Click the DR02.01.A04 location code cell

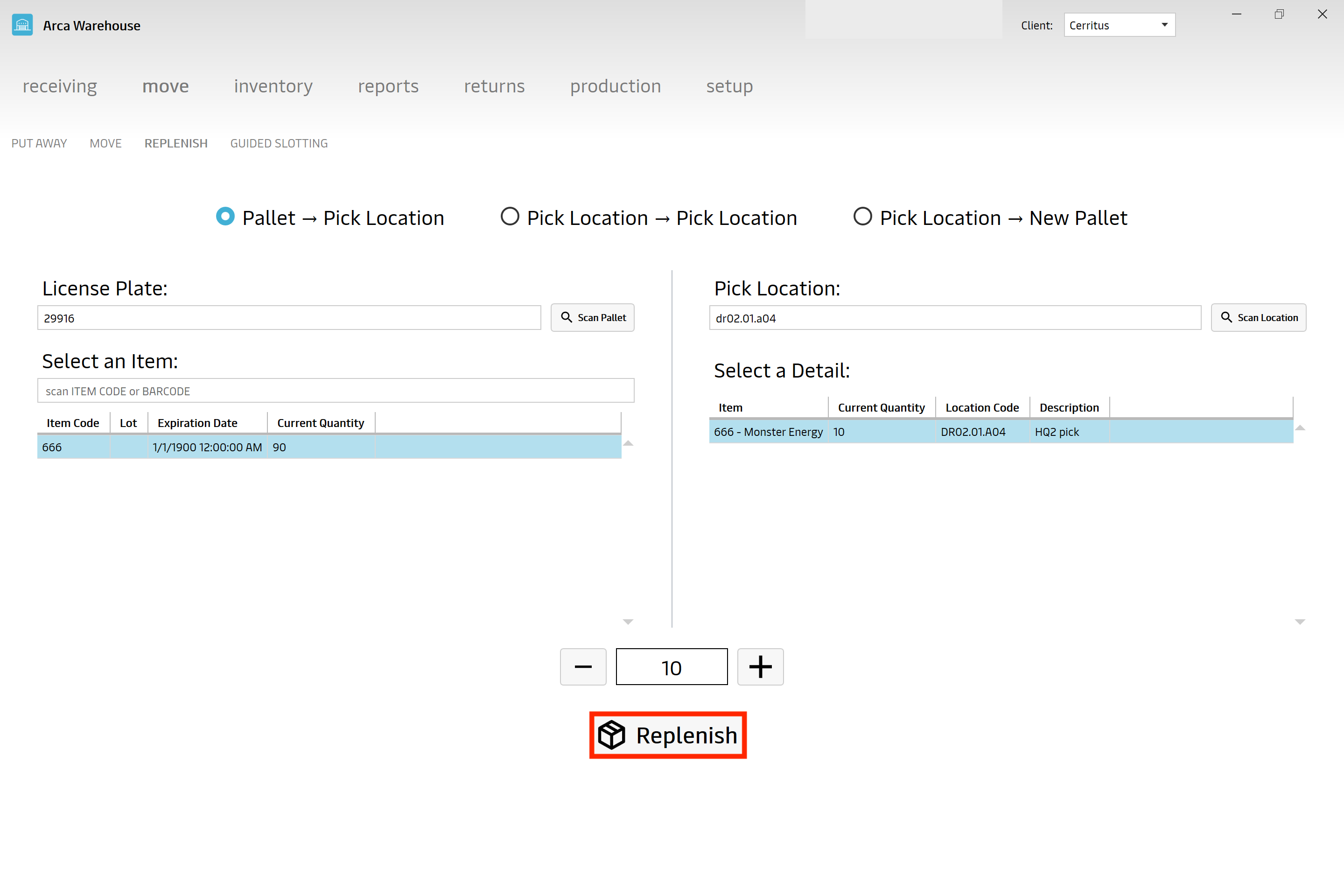point(982,432)
